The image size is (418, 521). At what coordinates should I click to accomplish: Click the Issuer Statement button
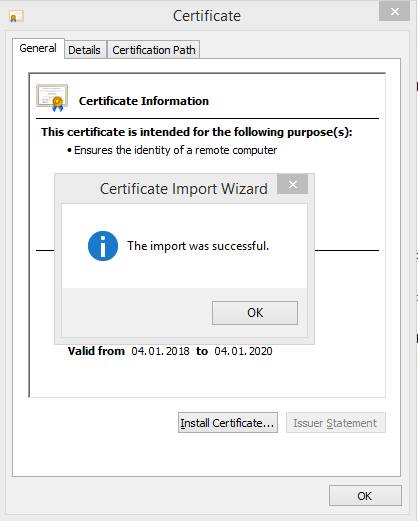pyautogui.click(x=335, y=423)
